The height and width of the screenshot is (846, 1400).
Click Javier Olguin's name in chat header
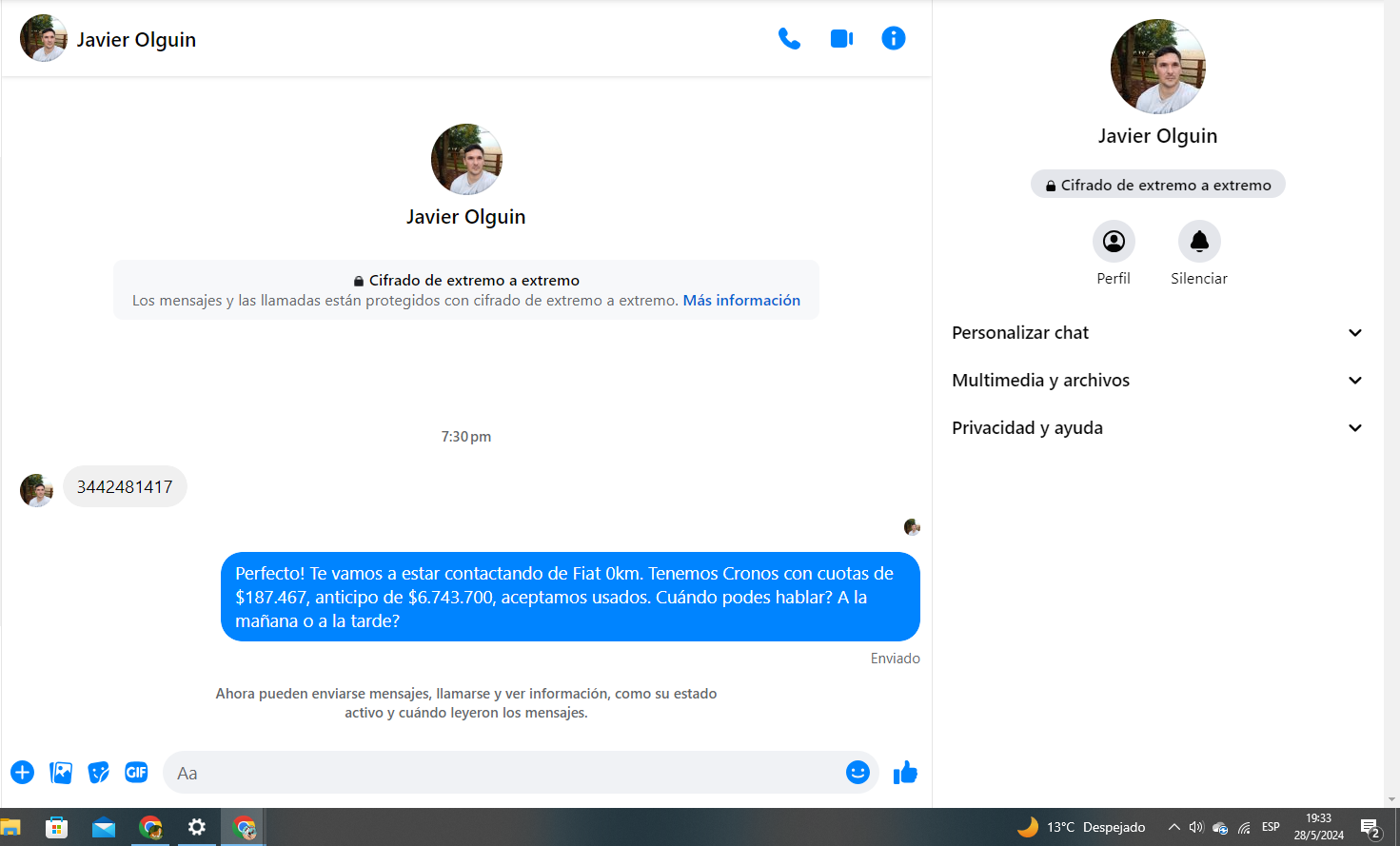point(136,40)
